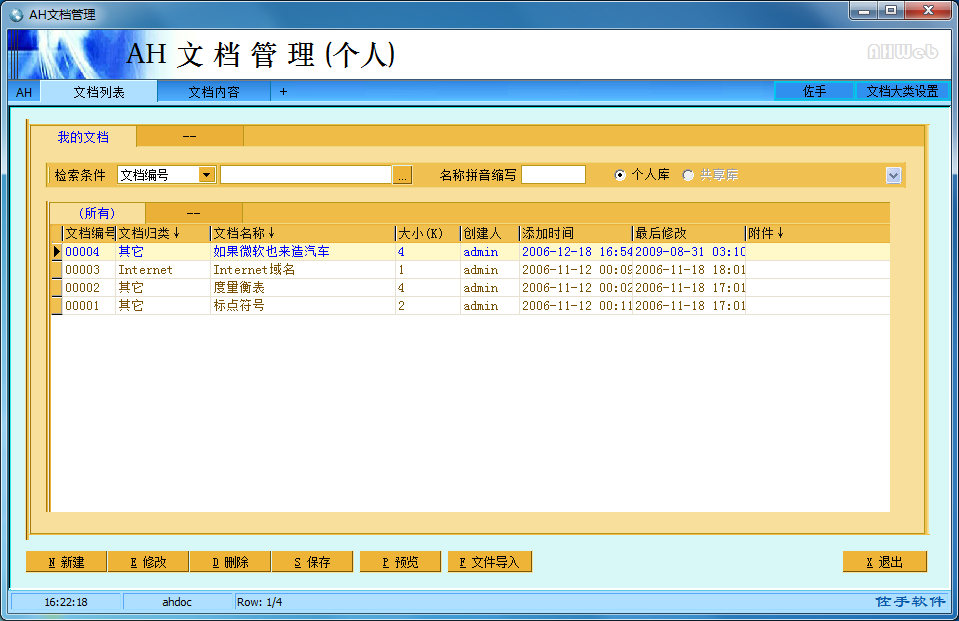This screenshot has height=621, width=959.
Task: Click the 添加时间 column header
Action: [575, 233]
